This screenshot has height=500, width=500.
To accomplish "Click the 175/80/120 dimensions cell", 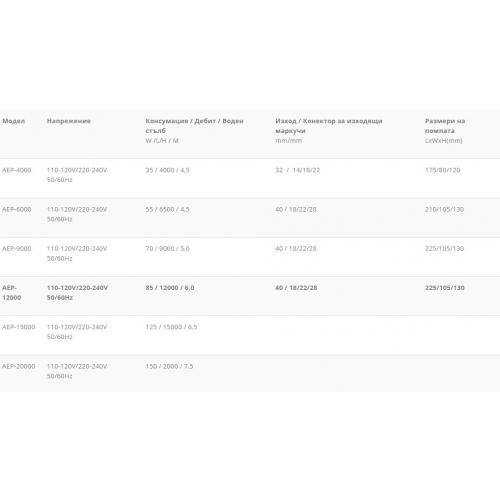I will 442,170.
